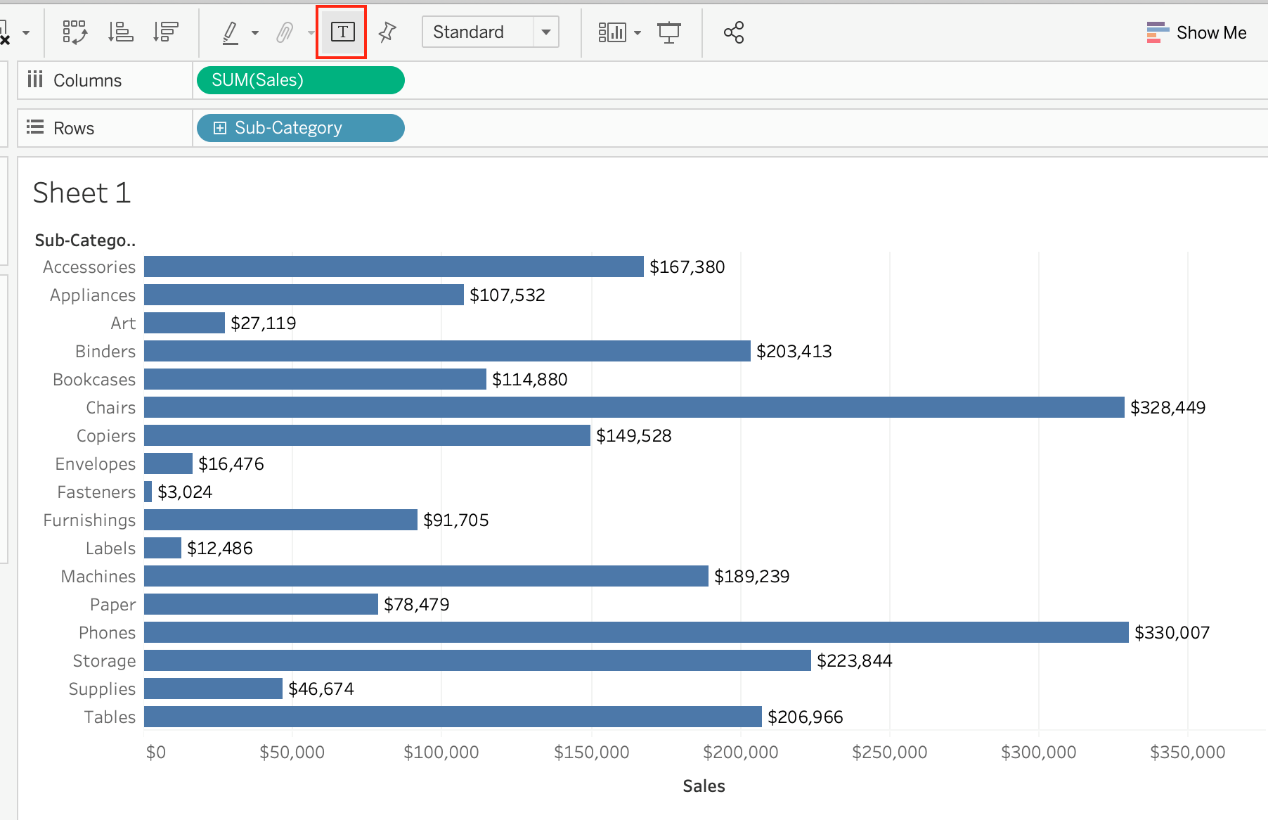Select the Phones row label

point(107,633)
